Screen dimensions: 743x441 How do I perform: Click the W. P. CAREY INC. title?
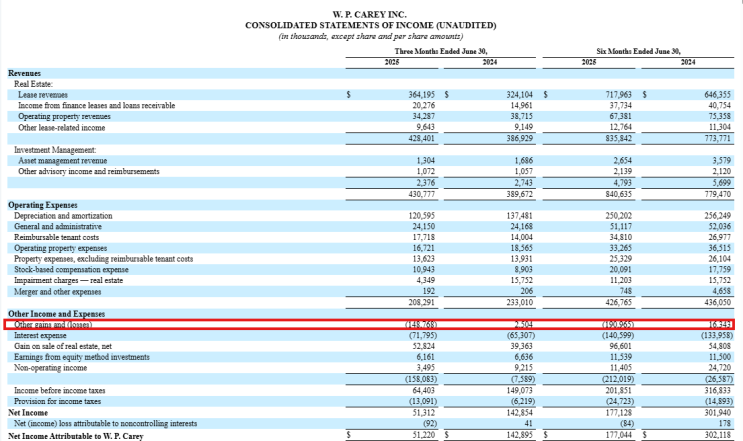[370, 15]
